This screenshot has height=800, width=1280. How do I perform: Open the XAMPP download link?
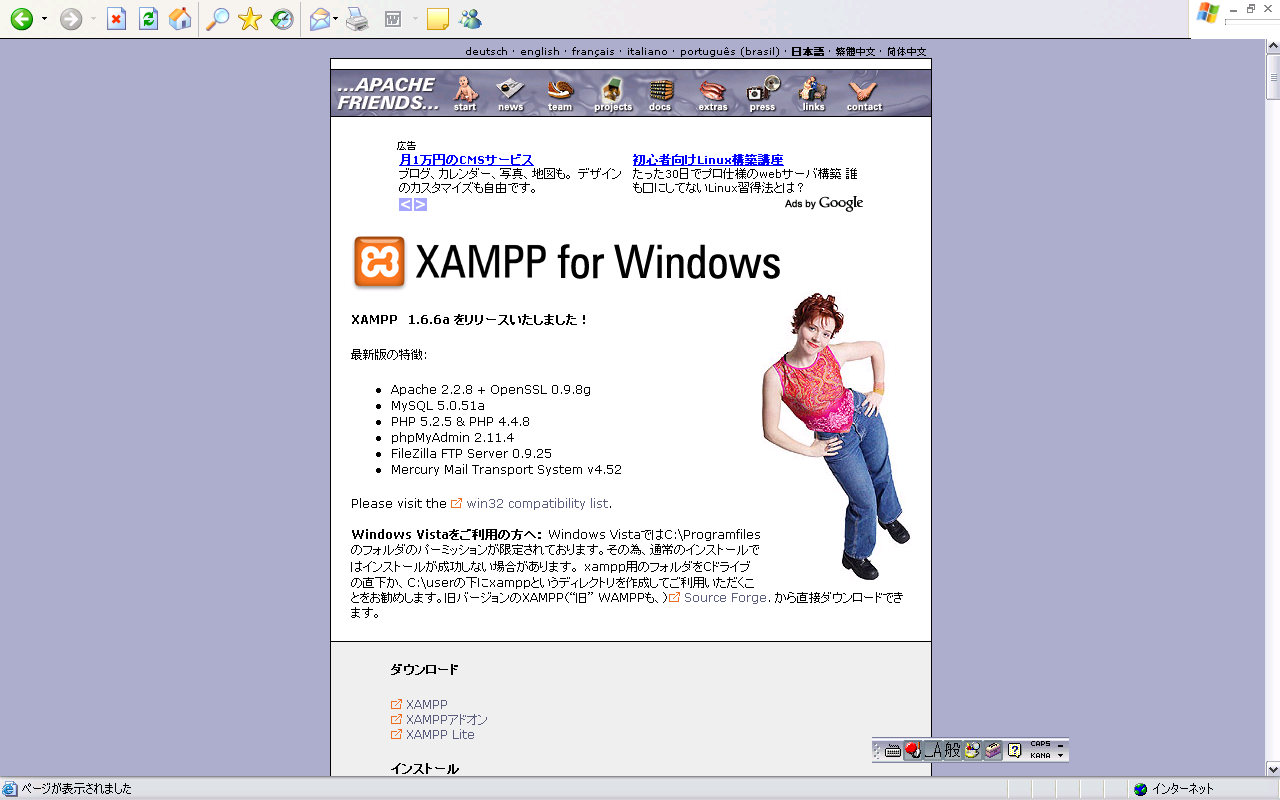click(x=427, y=705)
